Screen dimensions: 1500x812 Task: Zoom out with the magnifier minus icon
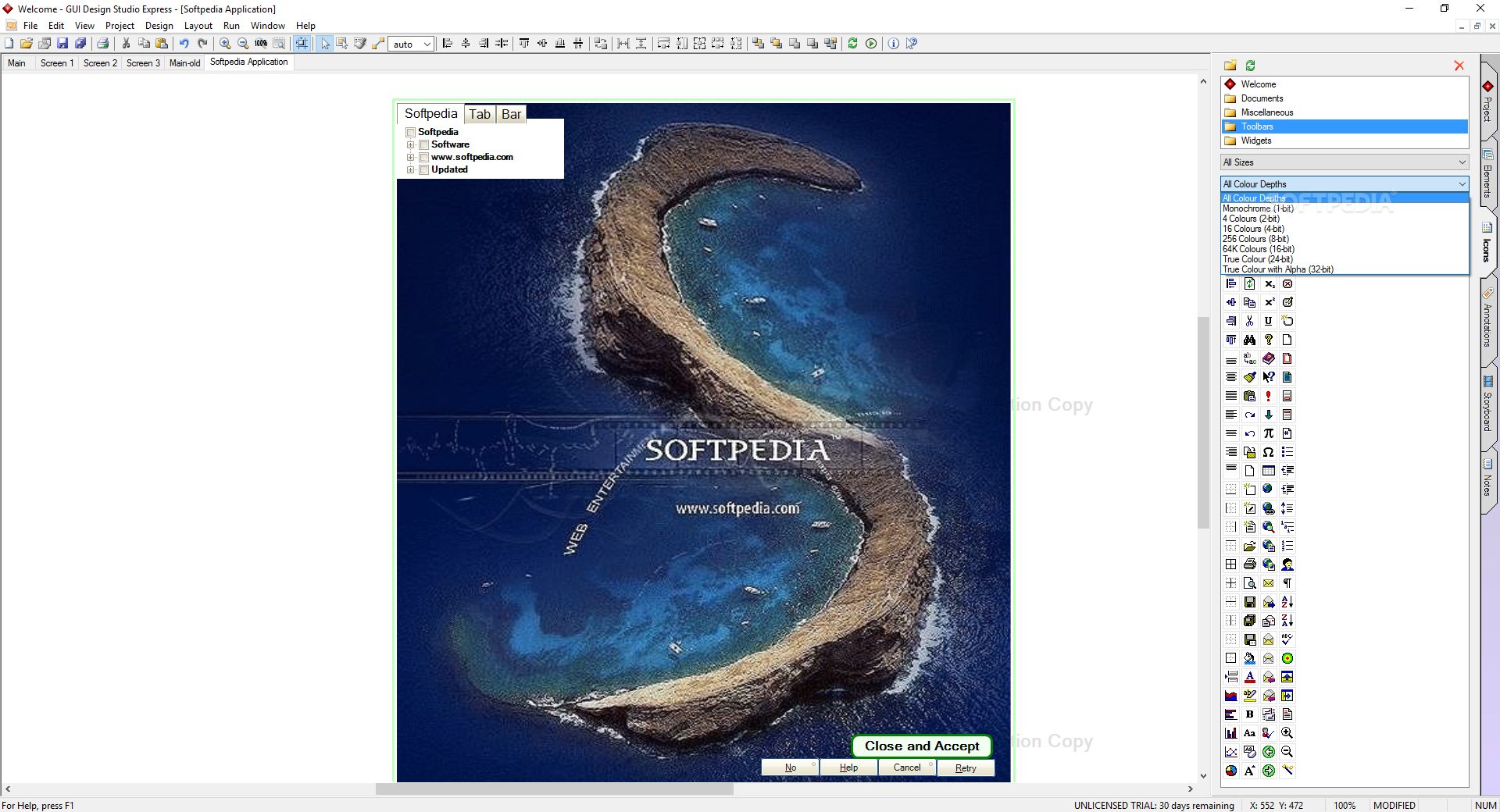tap(243, 44)
